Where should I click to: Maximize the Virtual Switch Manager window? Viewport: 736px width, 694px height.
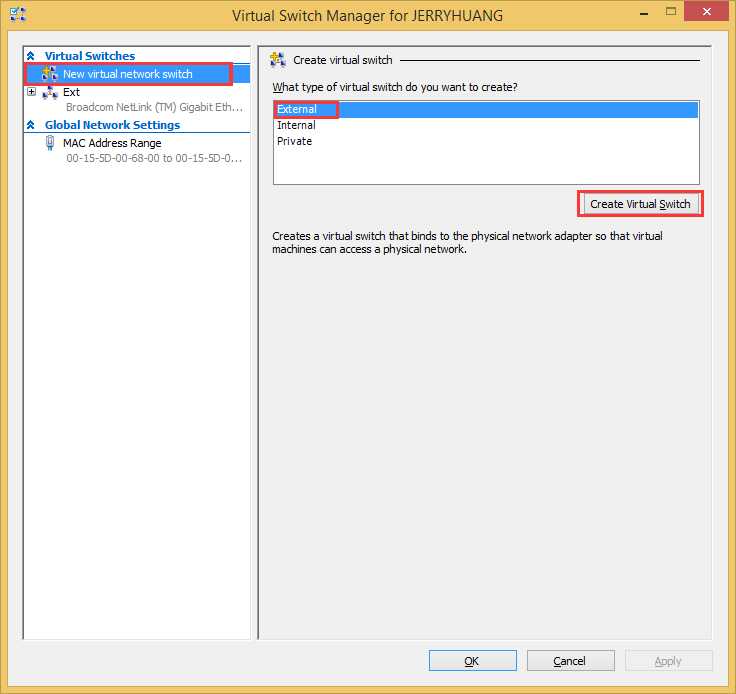click(x=671, y=12)
